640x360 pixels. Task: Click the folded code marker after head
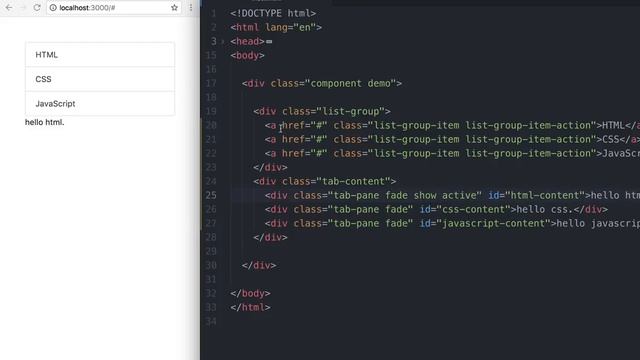click(269, 42)
